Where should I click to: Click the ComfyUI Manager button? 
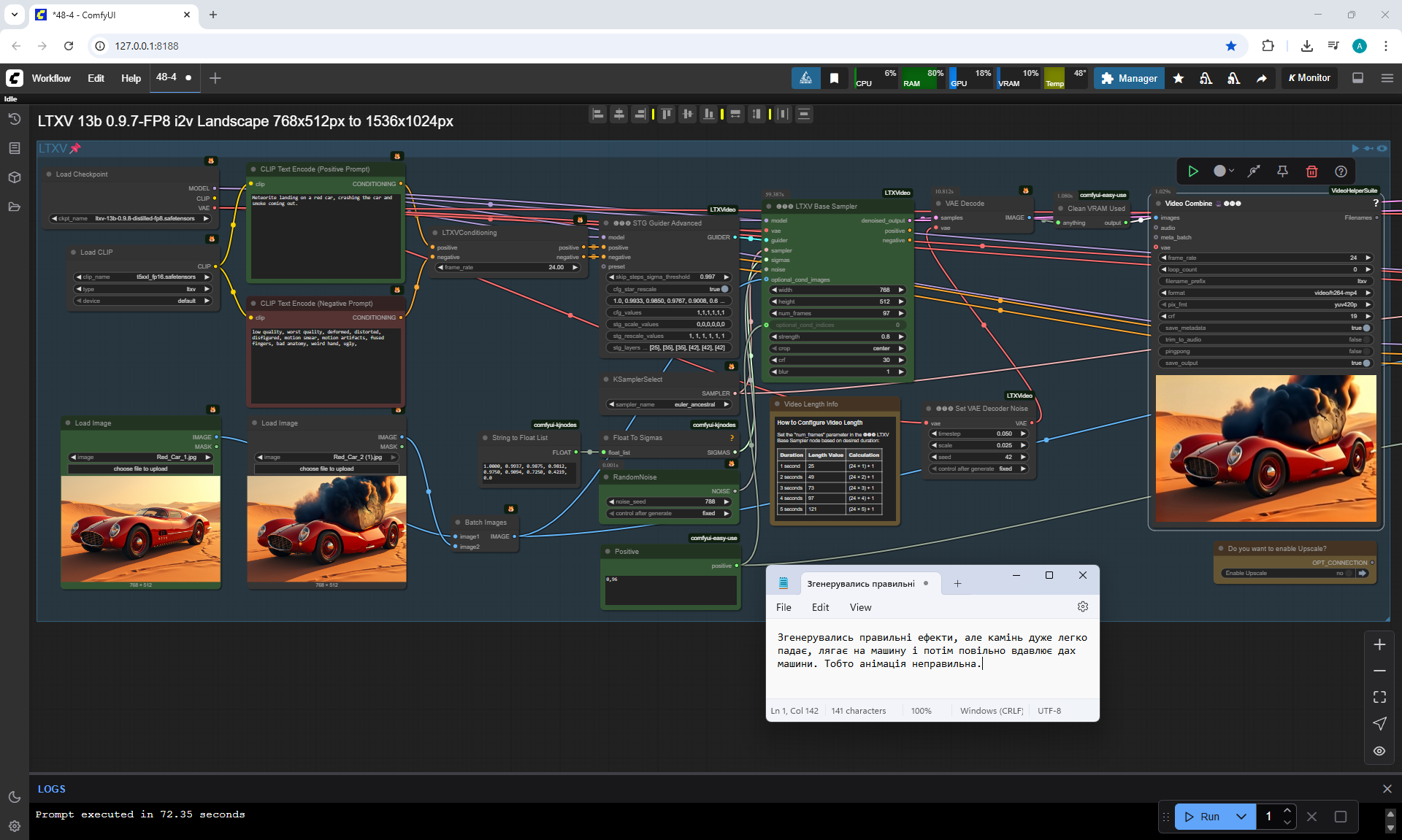coord(1129,78)
